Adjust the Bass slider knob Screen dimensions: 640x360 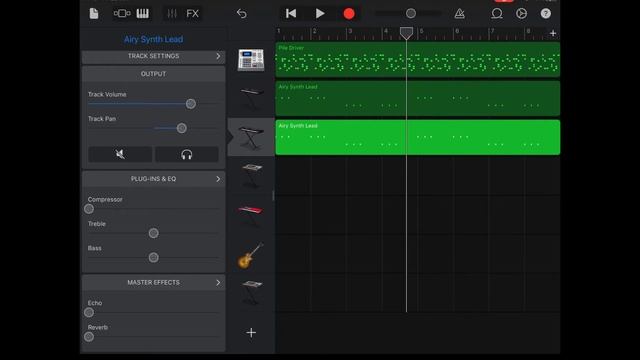click(153, 258)
